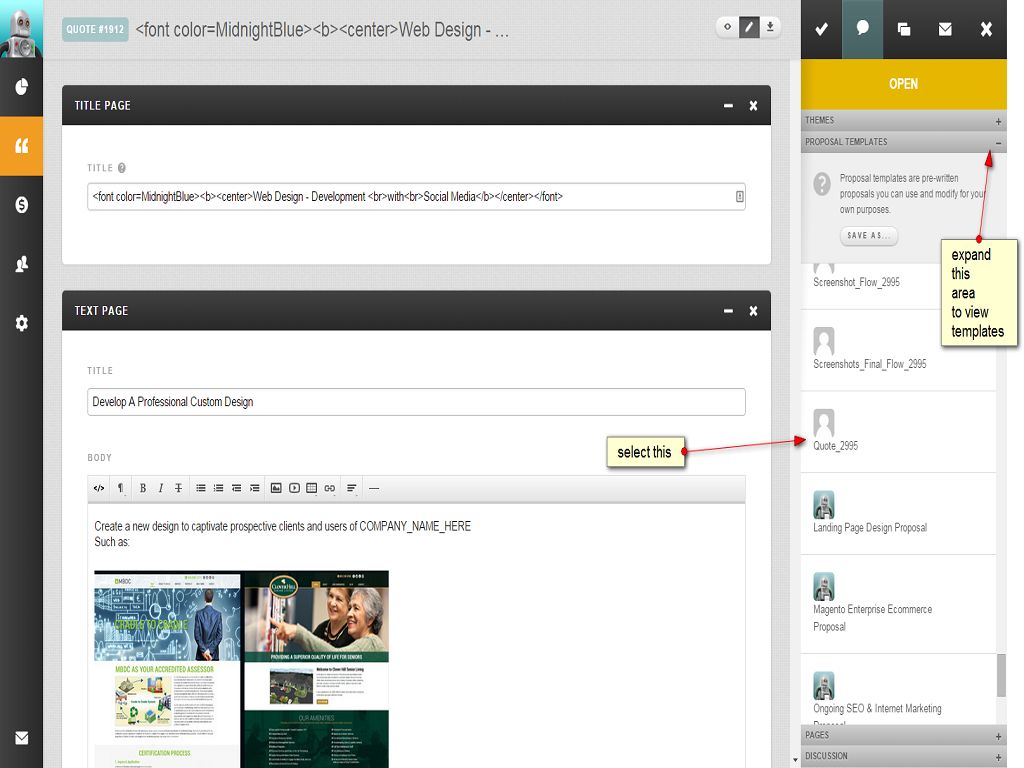1024x768 pixels.
Task: Insert an image using the editor toolbar
Action: click(276, 488)
